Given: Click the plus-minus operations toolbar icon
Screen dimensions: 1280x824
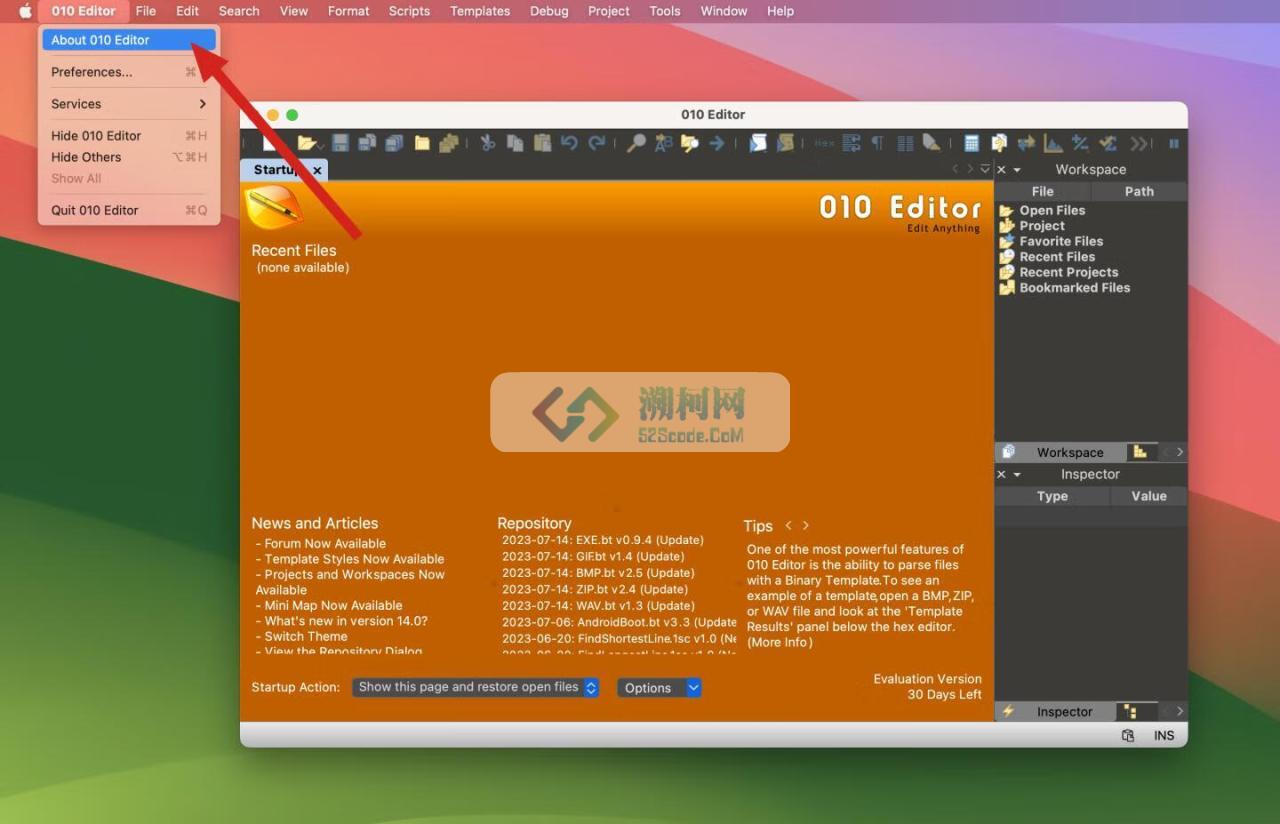Looking at the screenshot, I should coord(1080,143).
